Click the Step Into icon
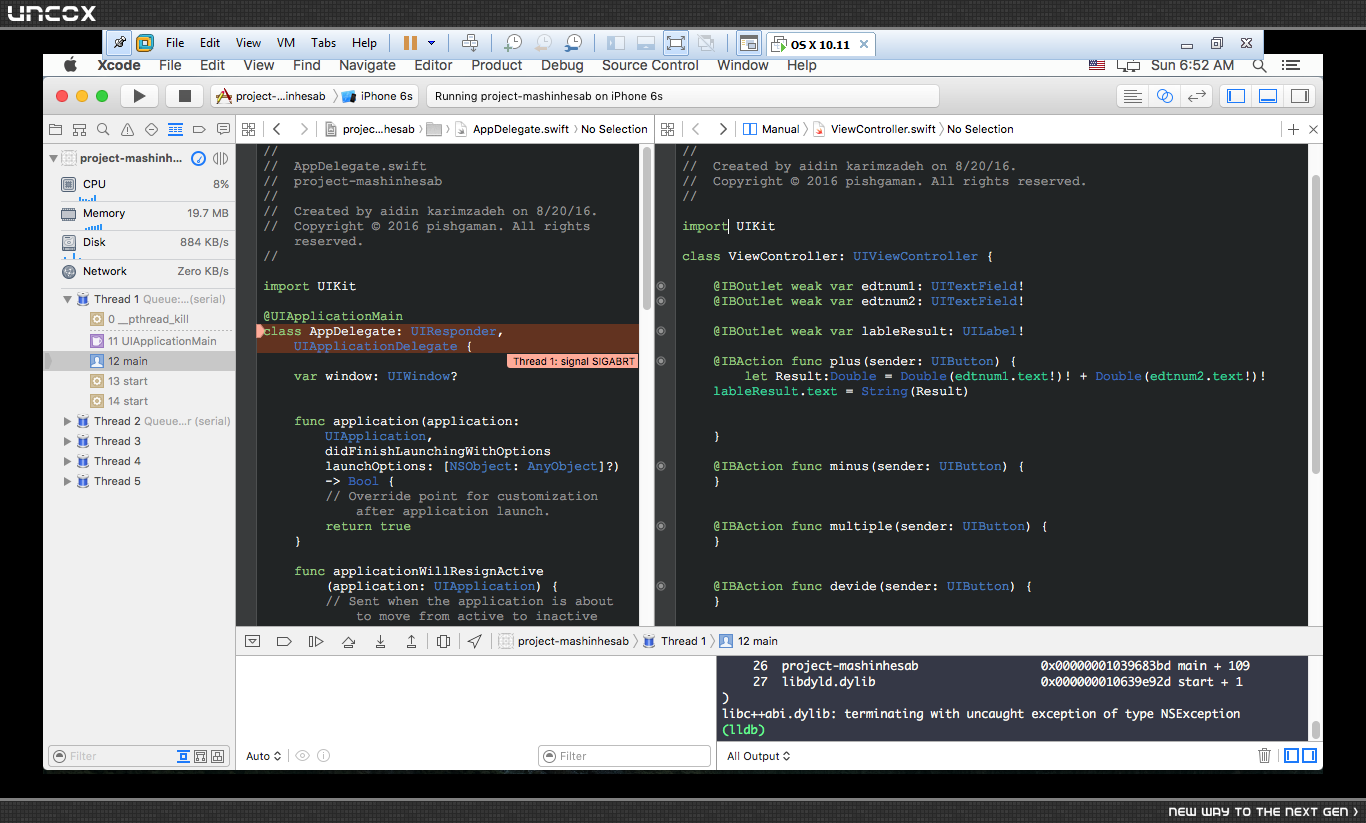Viewport: 1366px width, 823px height. tap(380, 641)
